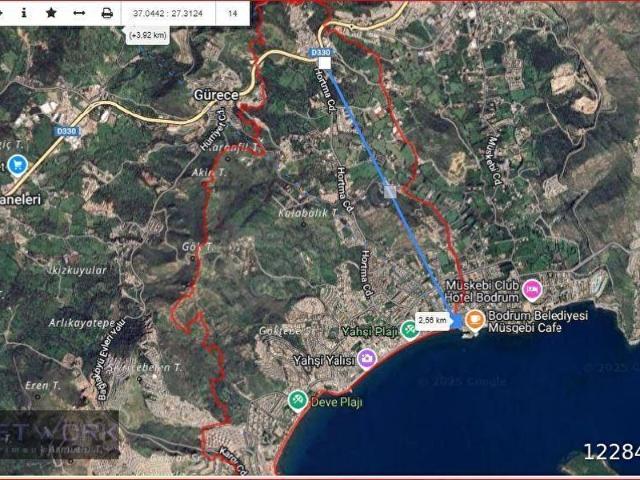Click the print icon in toolbar
This screenshot has height=480, width=640.
click(x=107, y=13)
